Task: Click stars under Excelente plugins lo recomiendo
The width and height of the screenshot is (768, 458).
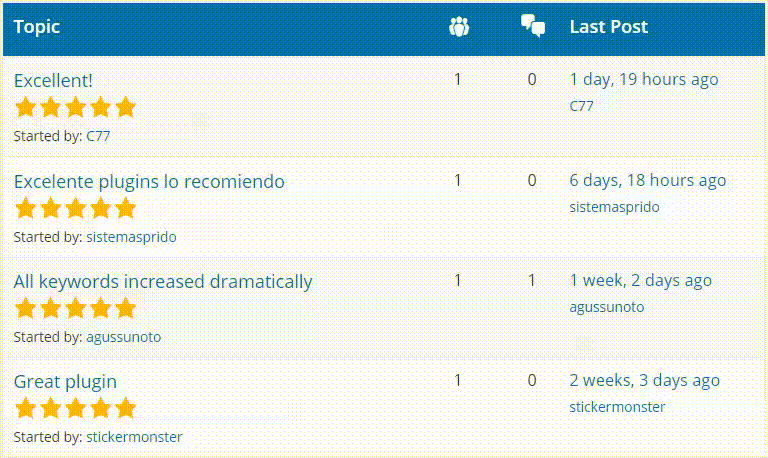Action: coord(75,208)
